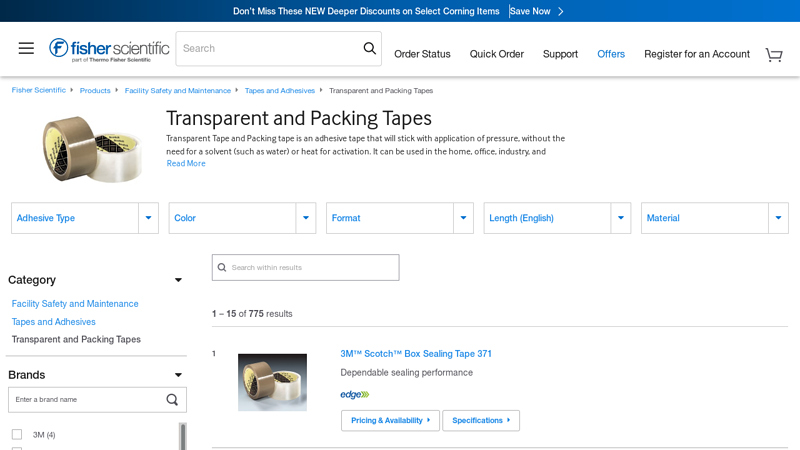This screenshot has width=800, height=450.
Task: Click the brand name search magnifier icon
Action: 172,399
